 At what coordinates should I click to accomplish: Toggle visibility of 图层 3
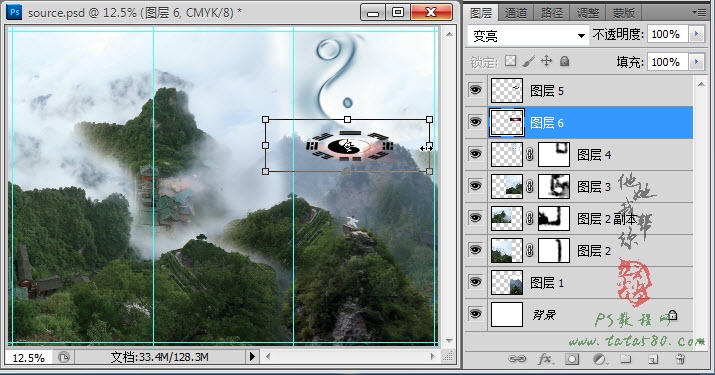click(x=475, y=186)
